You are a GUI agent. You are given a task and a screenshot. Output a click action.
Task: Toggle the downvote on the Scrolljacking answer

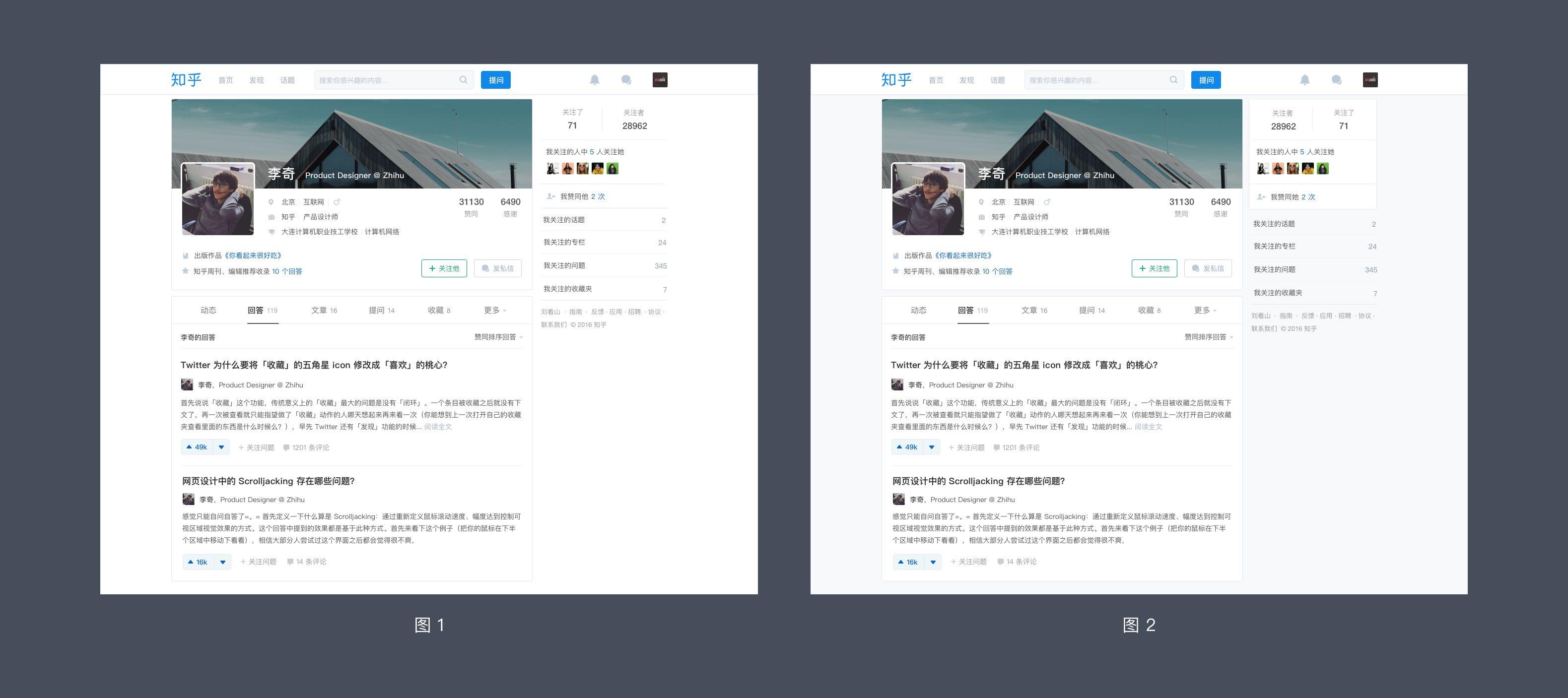(x=223, y=562)
